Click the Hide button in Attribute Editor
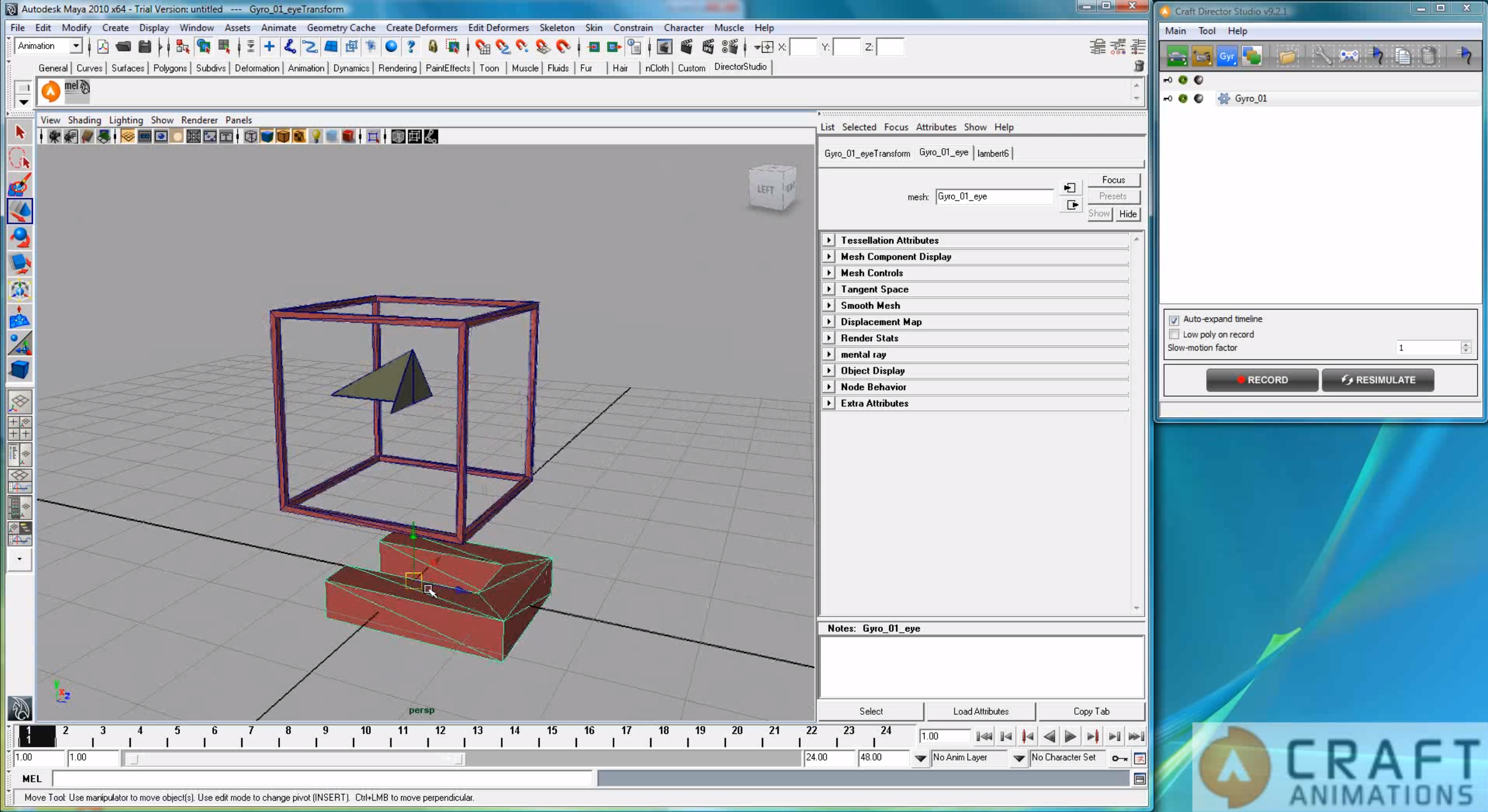 [1127, 214]
